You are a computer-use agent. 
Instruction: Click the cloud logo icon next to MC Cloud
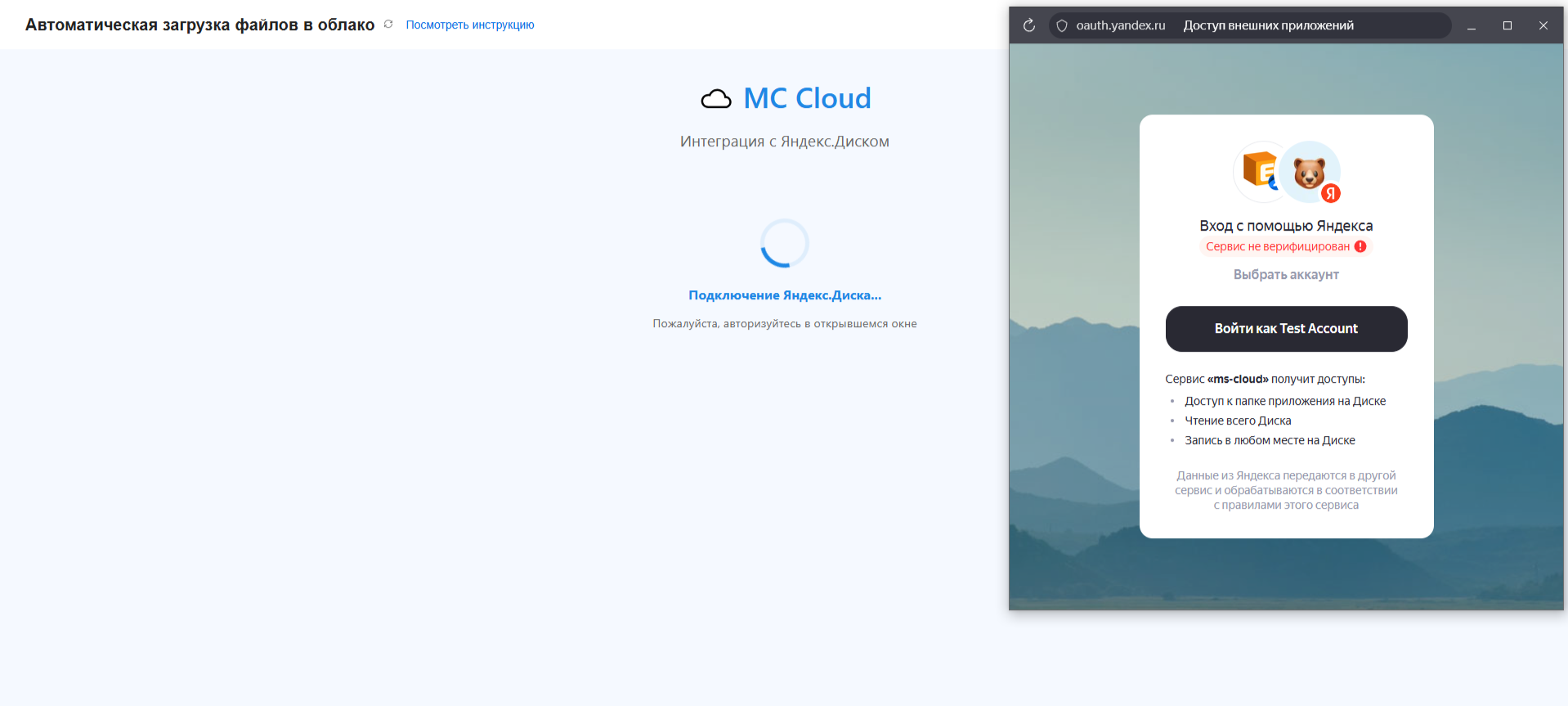pos(716,99)
